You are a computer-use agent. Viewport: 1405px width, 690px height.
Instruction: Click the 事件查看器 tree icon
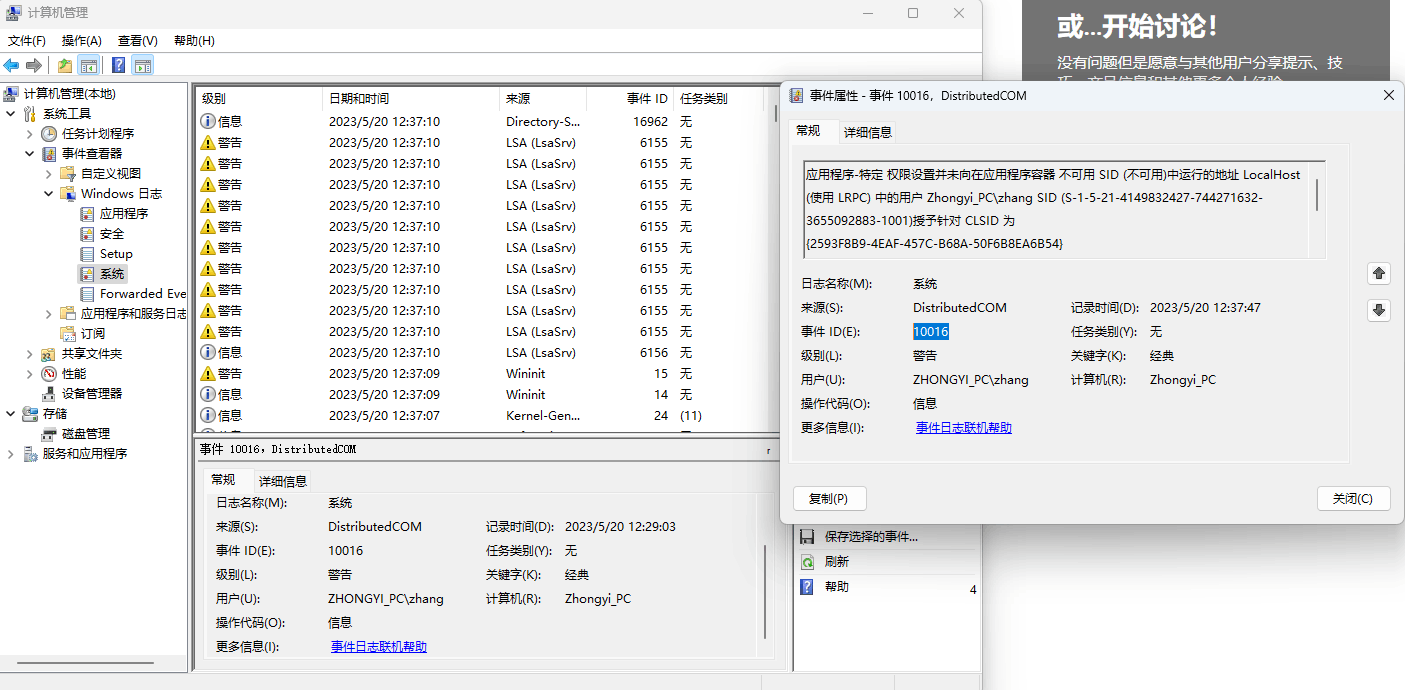click(x=49, y=154)
